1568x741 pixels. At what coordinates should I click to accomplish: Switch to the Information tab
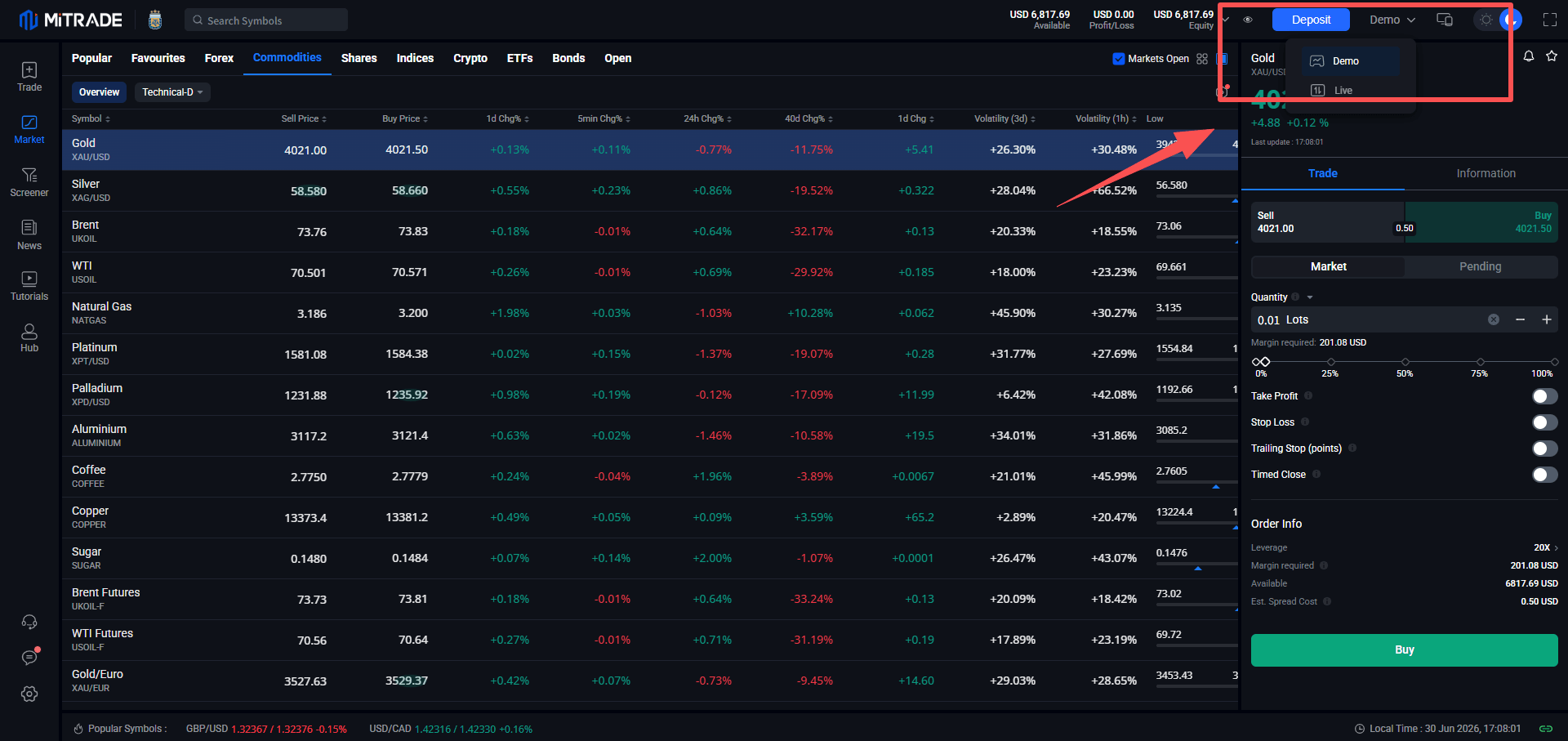click(1486, 173)
